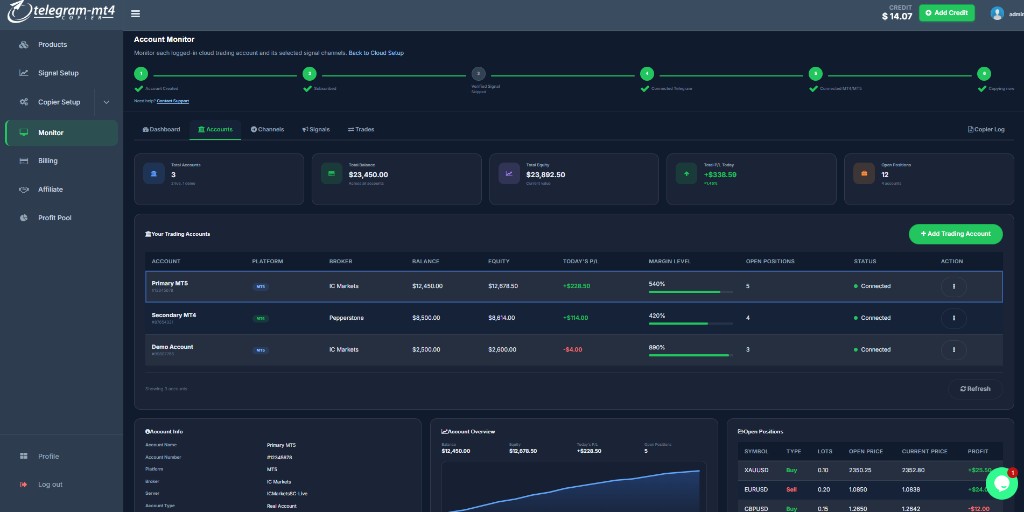This screenshot has height=512, width=1024.
Task: Click Demo Account margin level 890% bar
Action: [690, 355]
